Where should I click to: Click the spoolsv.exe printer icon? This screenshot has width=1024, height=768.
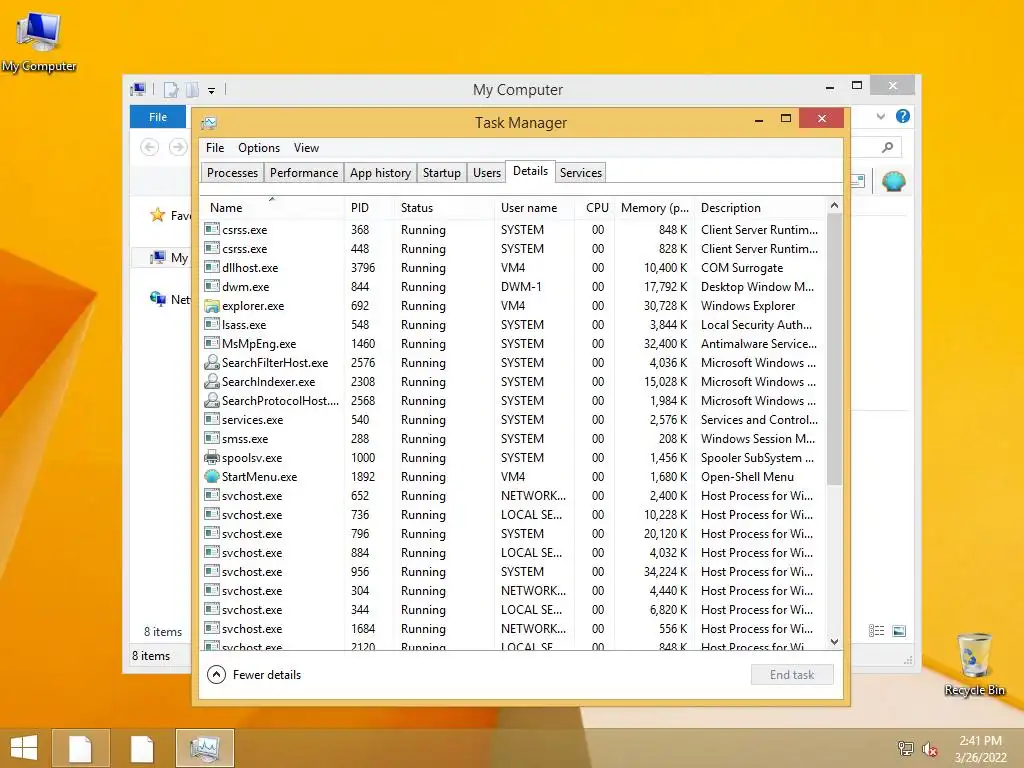point(212,458)
